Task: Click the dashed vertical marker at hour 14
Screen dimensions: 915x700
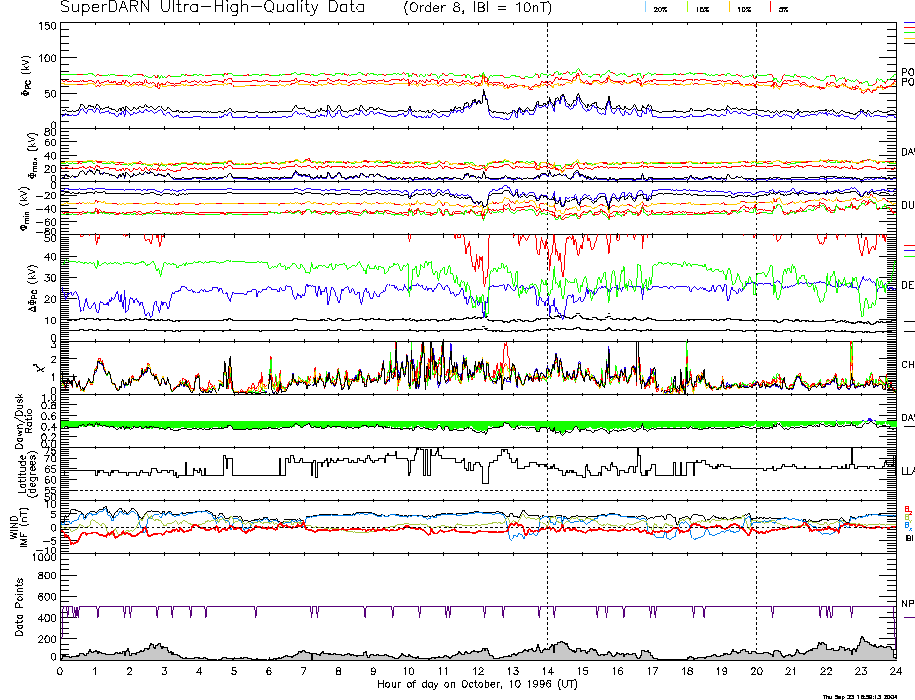Action: pyautogui.click(x=547, y=300)
